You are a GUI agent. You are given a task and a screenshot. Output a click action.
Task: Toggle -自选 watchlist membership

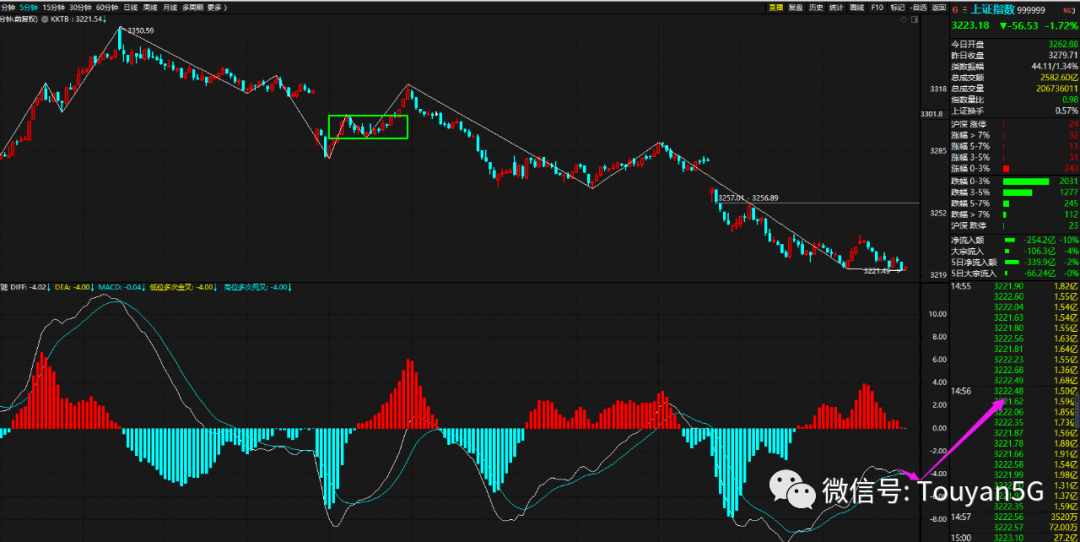tap(917, 7)
